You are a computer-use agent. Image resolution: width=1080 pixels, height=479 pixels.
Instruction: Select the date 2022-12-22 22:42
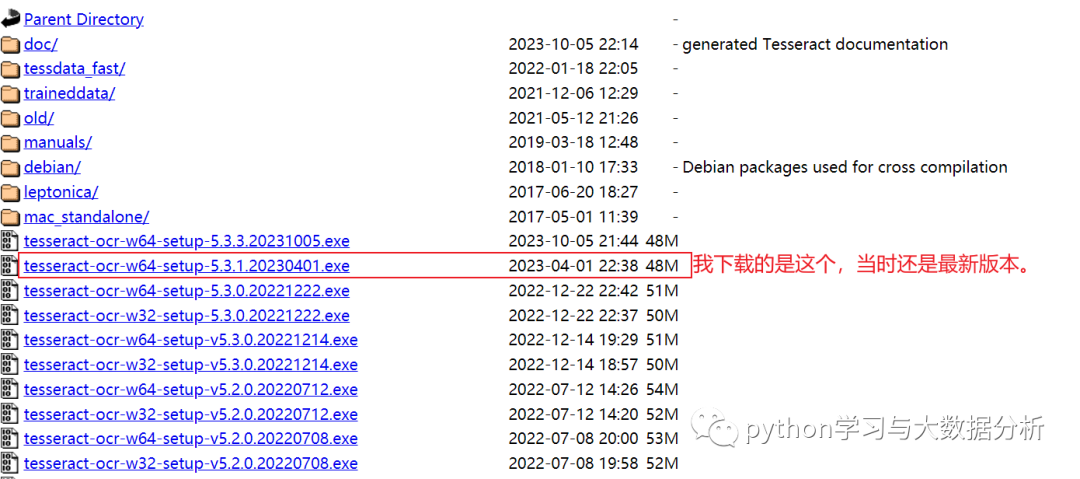[x=573, y=291]
